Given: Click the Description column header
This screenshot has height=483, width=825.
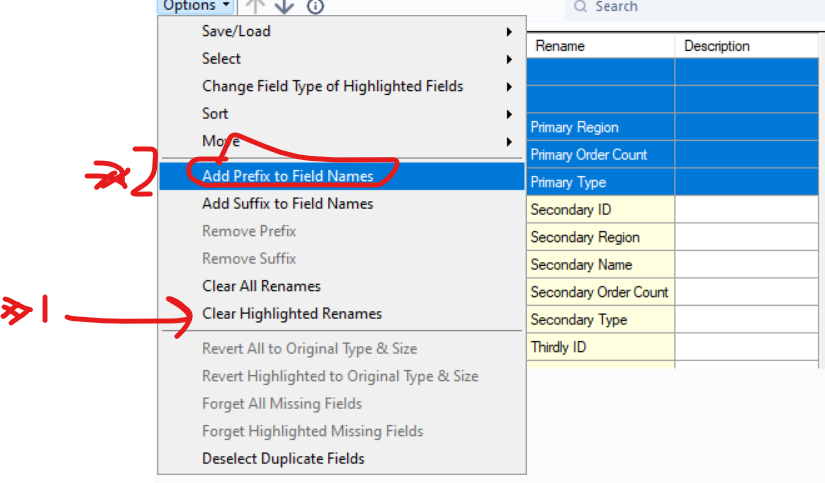Looking at the screenshot, I should (x=717, y=46).
